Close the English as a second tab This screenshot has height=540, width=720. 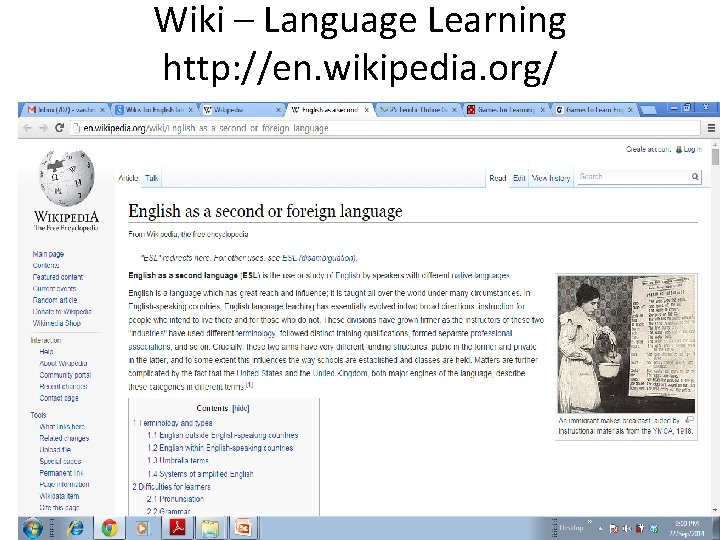366,110
